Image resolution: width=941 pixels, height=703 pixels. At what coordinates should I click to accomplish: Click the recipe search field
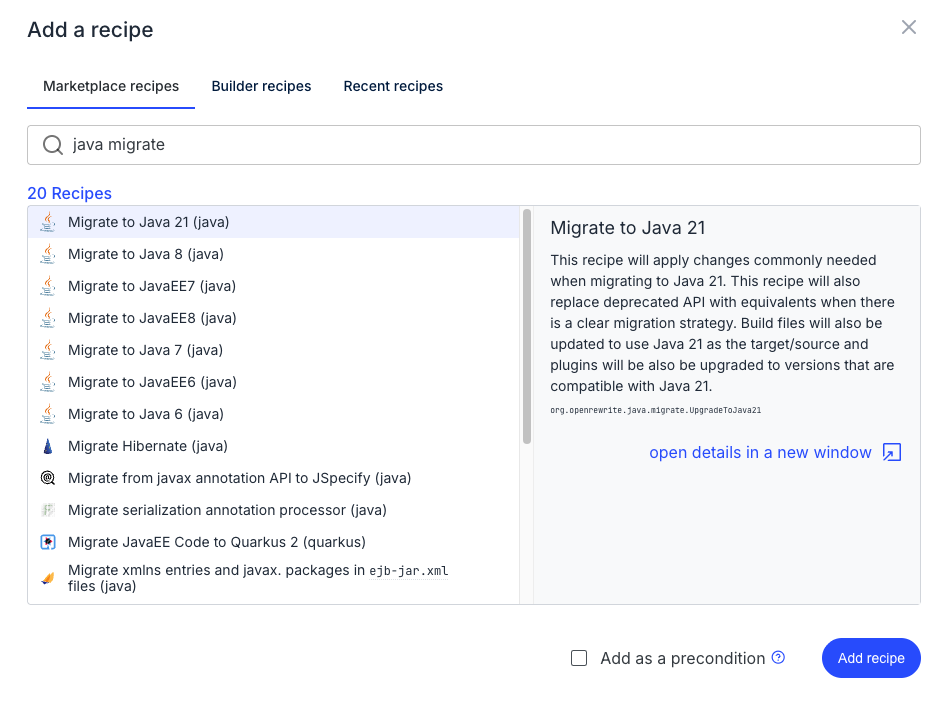pos(474,145)
